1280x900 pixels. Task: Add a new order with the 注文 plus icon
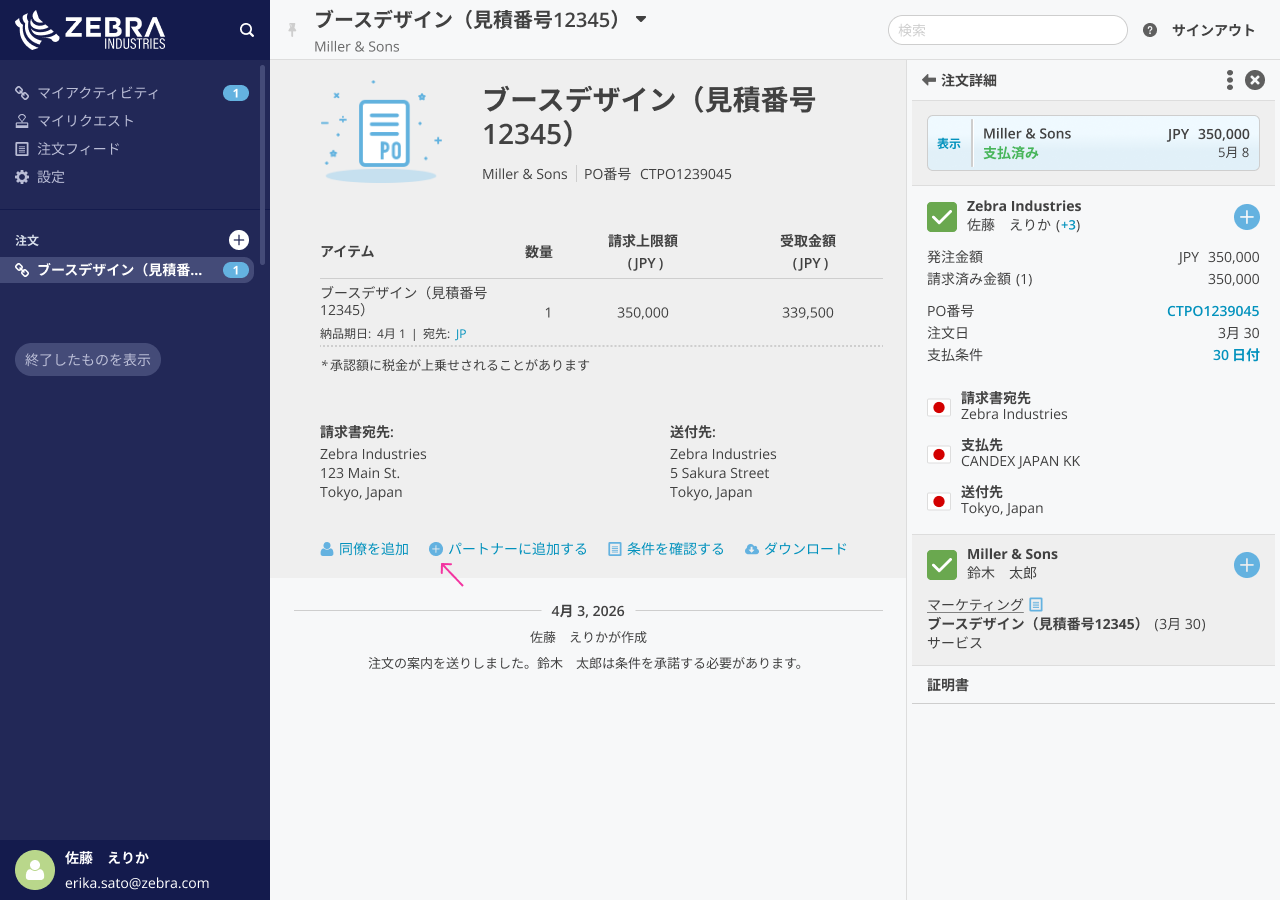239,240
